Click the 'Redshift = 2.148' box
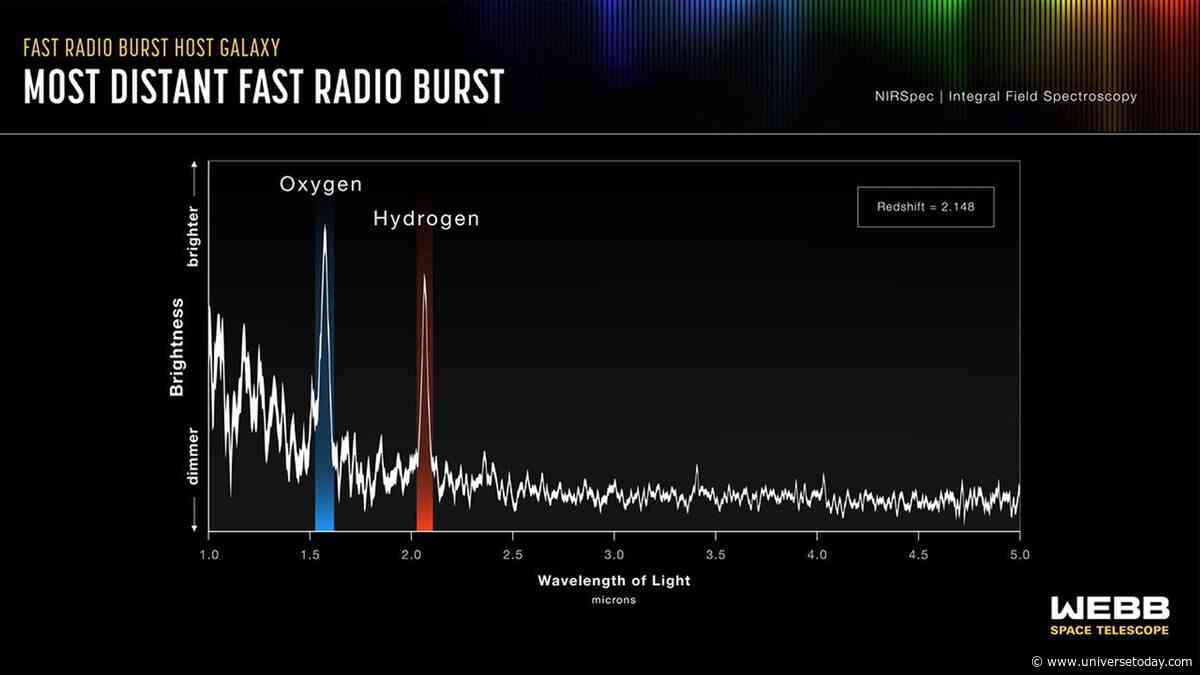The width and height of the screenshot is (1200, 675). click(925, 207)
